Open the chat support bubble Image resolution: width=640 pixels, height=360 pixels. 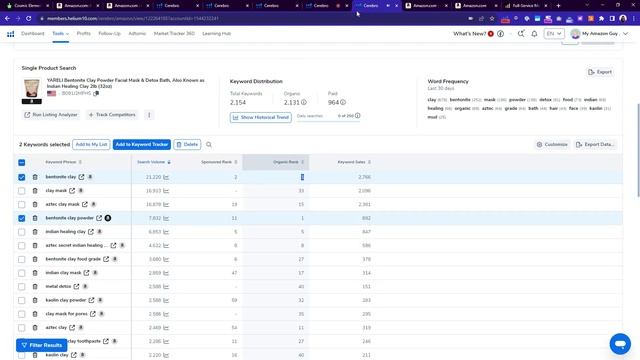pos(620,344)
